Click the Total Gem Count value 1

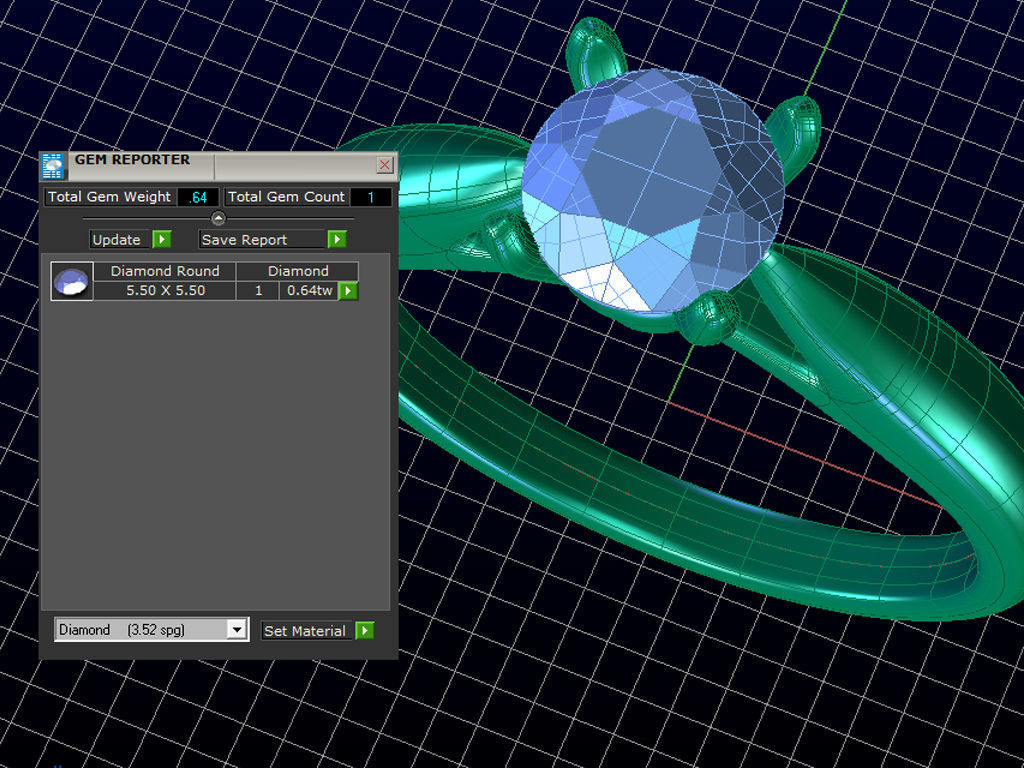pyautogui.click(x=371, y=197)
